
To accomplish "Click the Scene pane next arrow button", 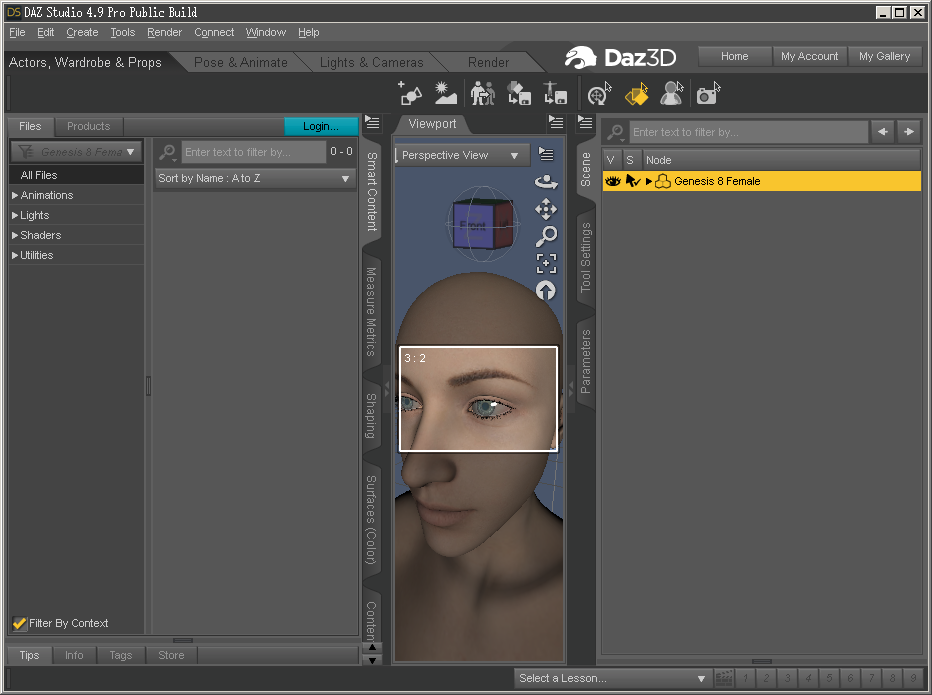I will click(x=909, y=132).
